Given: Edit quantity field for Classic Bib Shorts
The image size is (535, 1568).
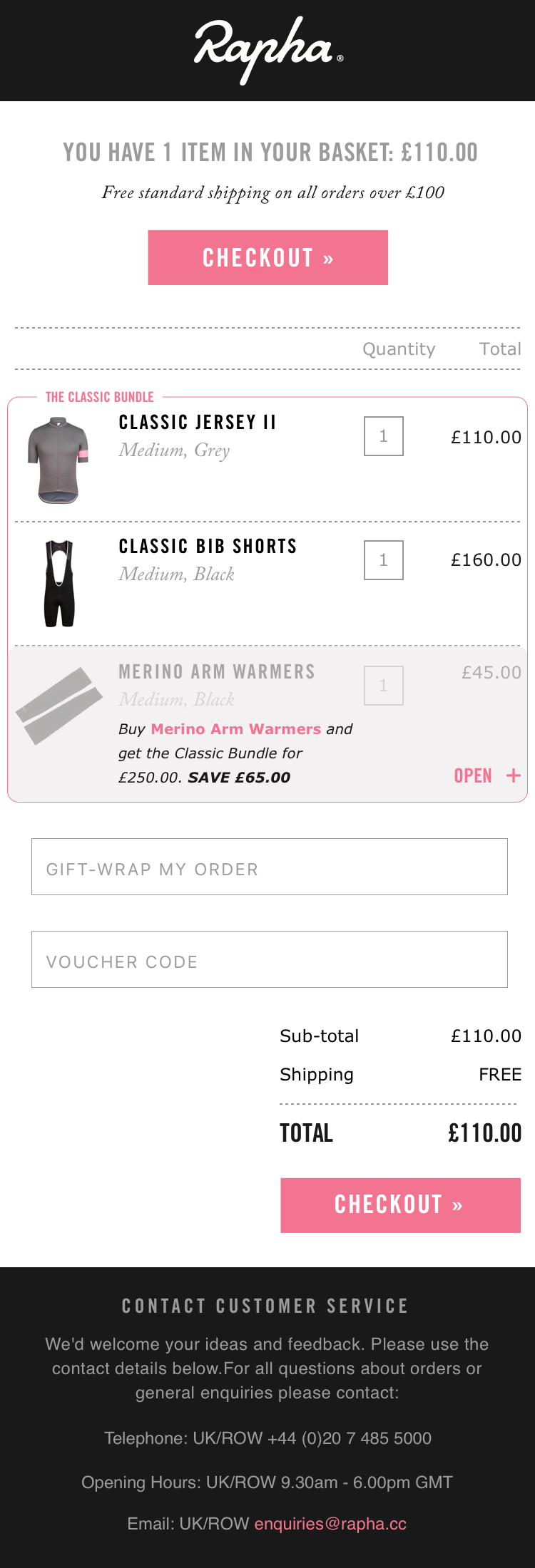Looking at the screenshot, I should (384, 560).
